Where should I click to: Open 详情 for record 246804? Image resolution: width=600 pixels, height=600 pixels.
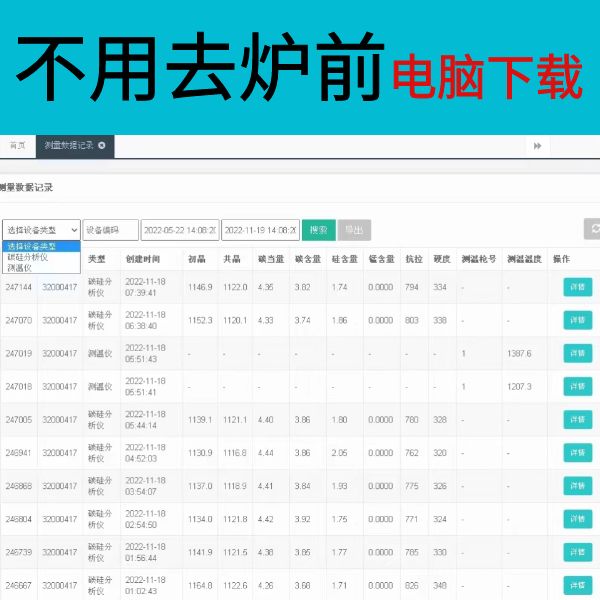tap(577, 520)
